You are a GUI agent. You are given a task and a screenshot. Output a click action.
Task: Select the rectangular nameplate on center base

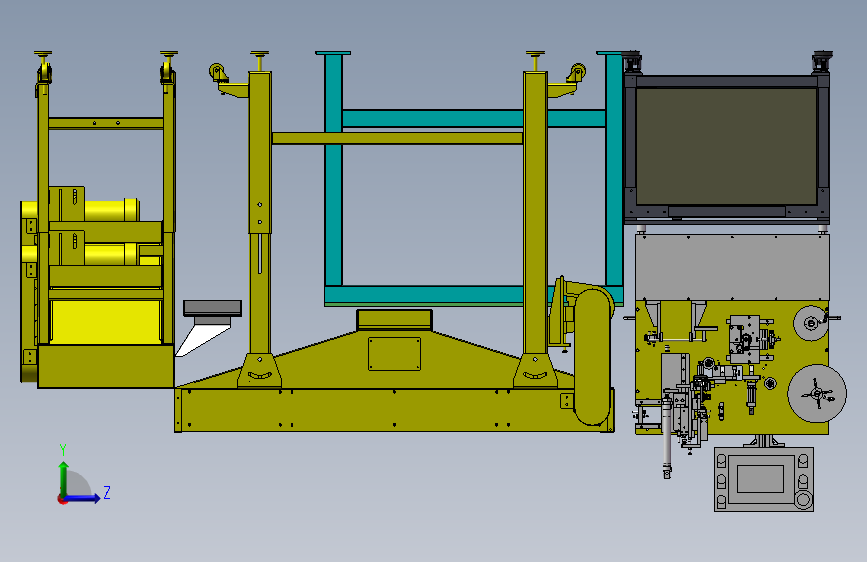394,354
